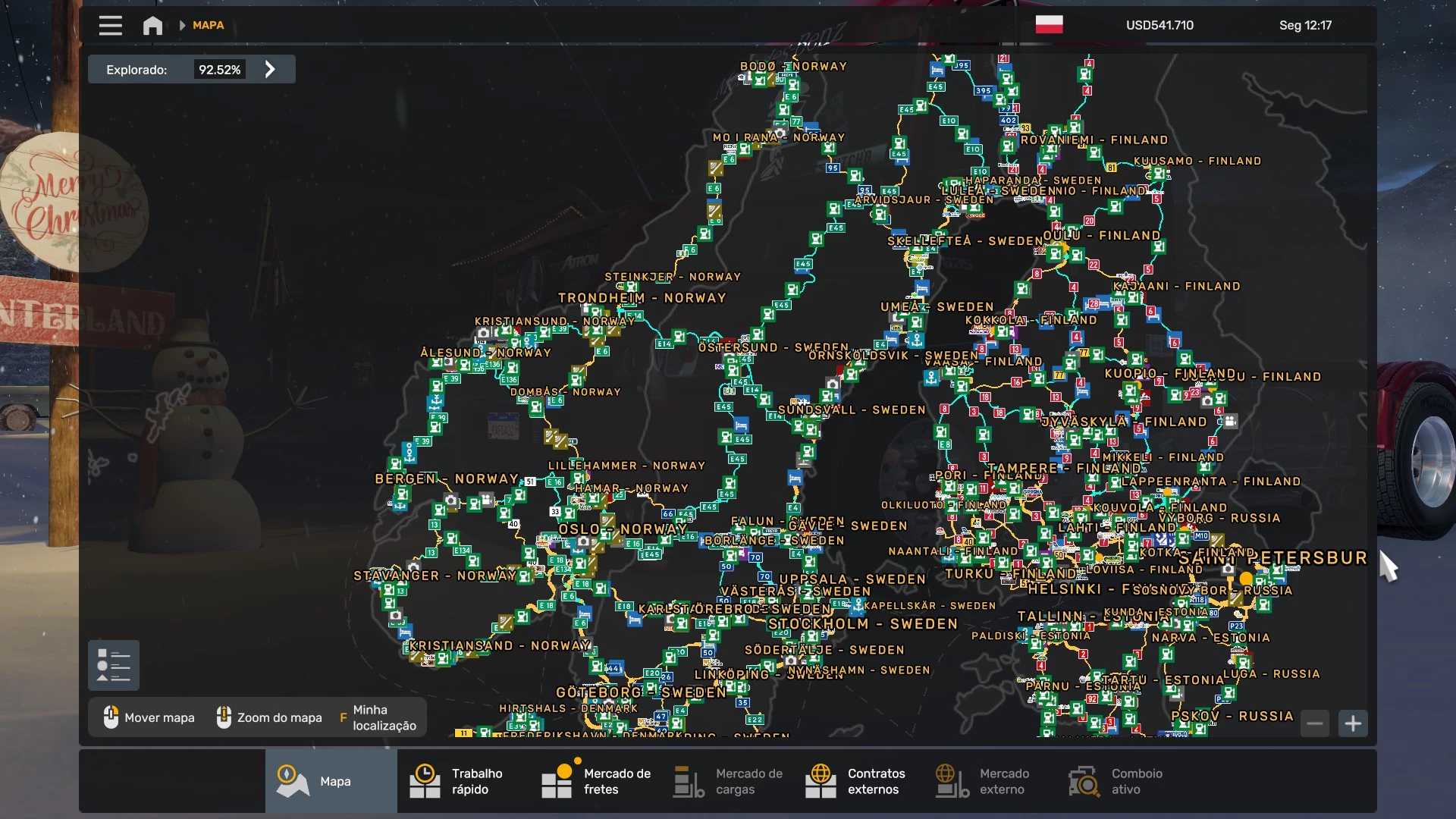Go to the home screen icon
This screenshot has height=819, width=1456.
(152, 26)
